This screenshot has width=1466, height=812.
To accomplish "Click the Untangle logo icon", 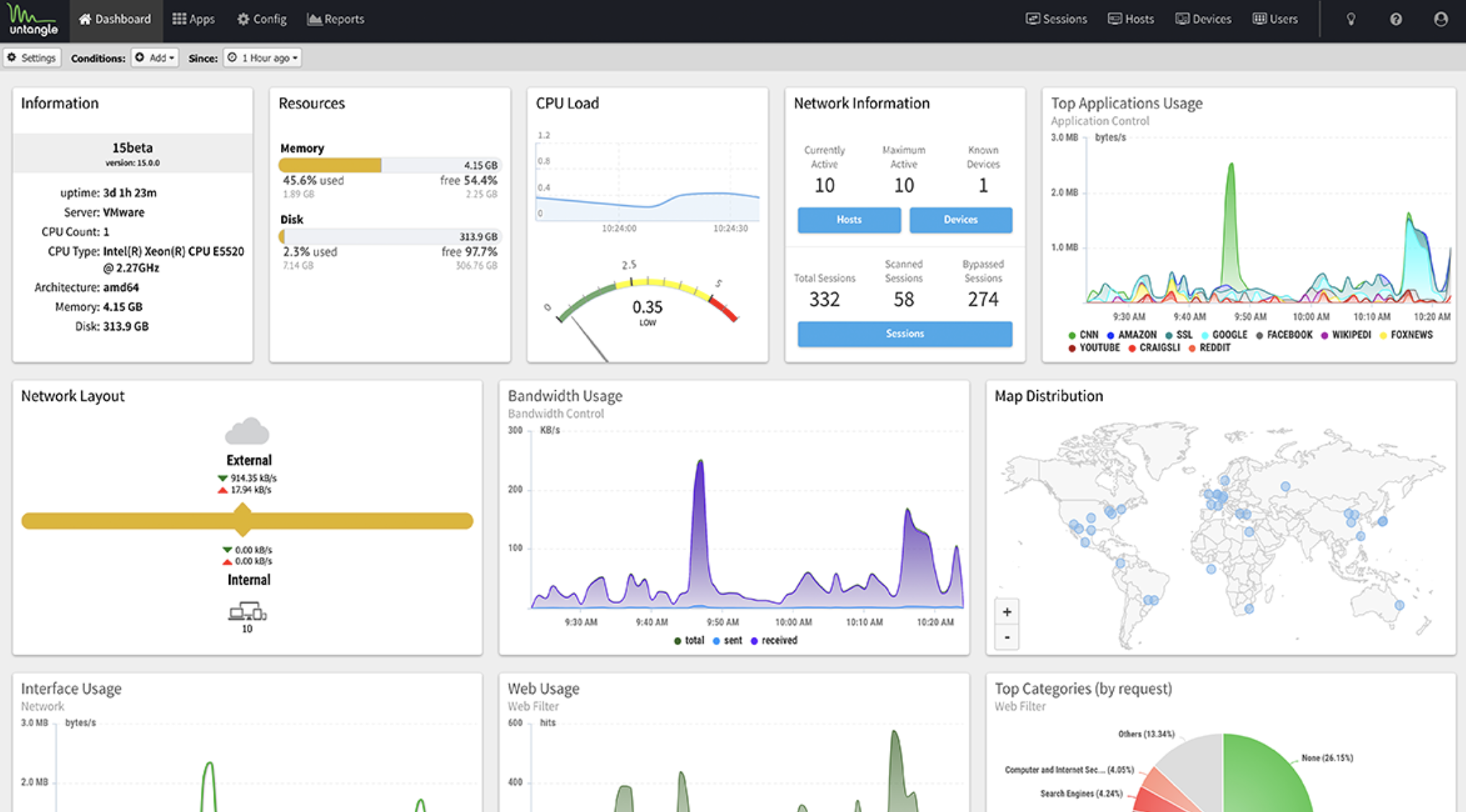I will (33, 20).
